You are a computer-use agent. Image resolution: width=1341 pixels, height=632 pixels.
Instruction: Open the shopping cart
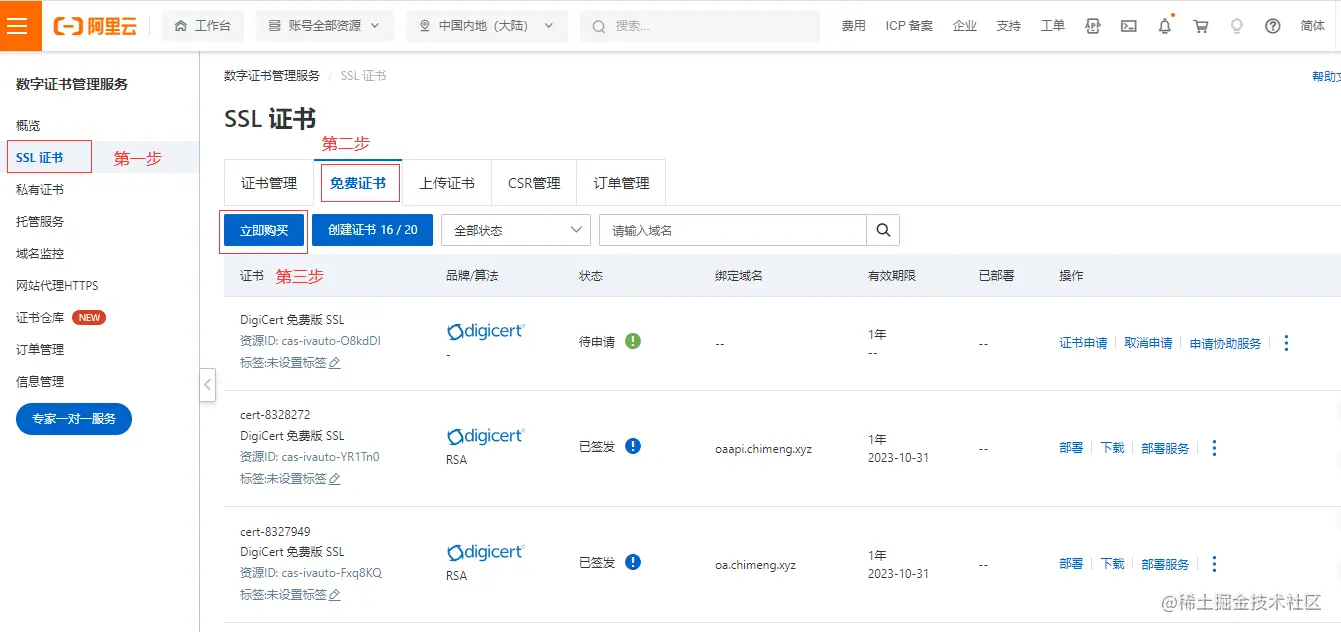coord(1201,26)
